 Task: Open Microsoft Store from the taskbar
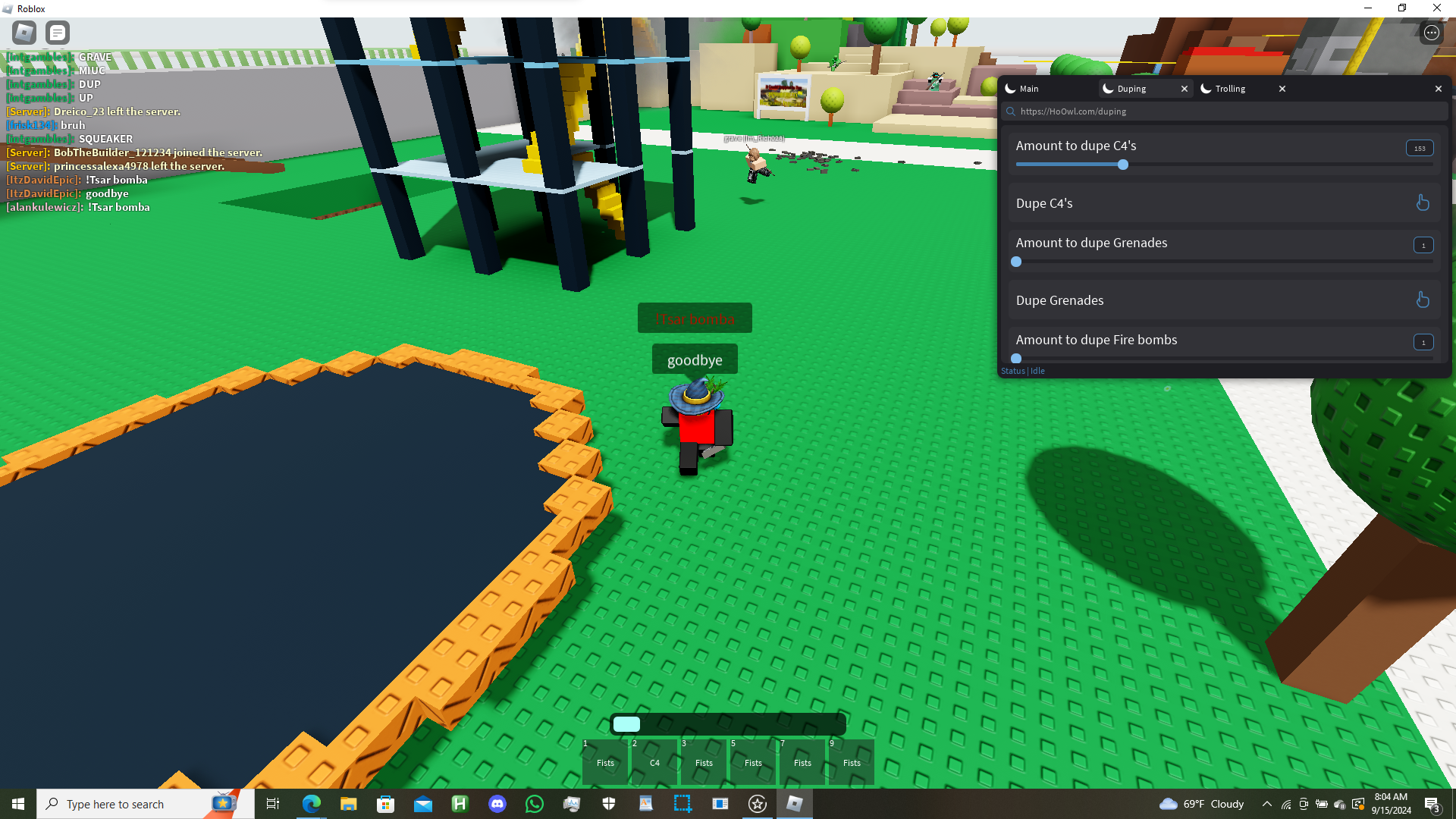(385, 804)
